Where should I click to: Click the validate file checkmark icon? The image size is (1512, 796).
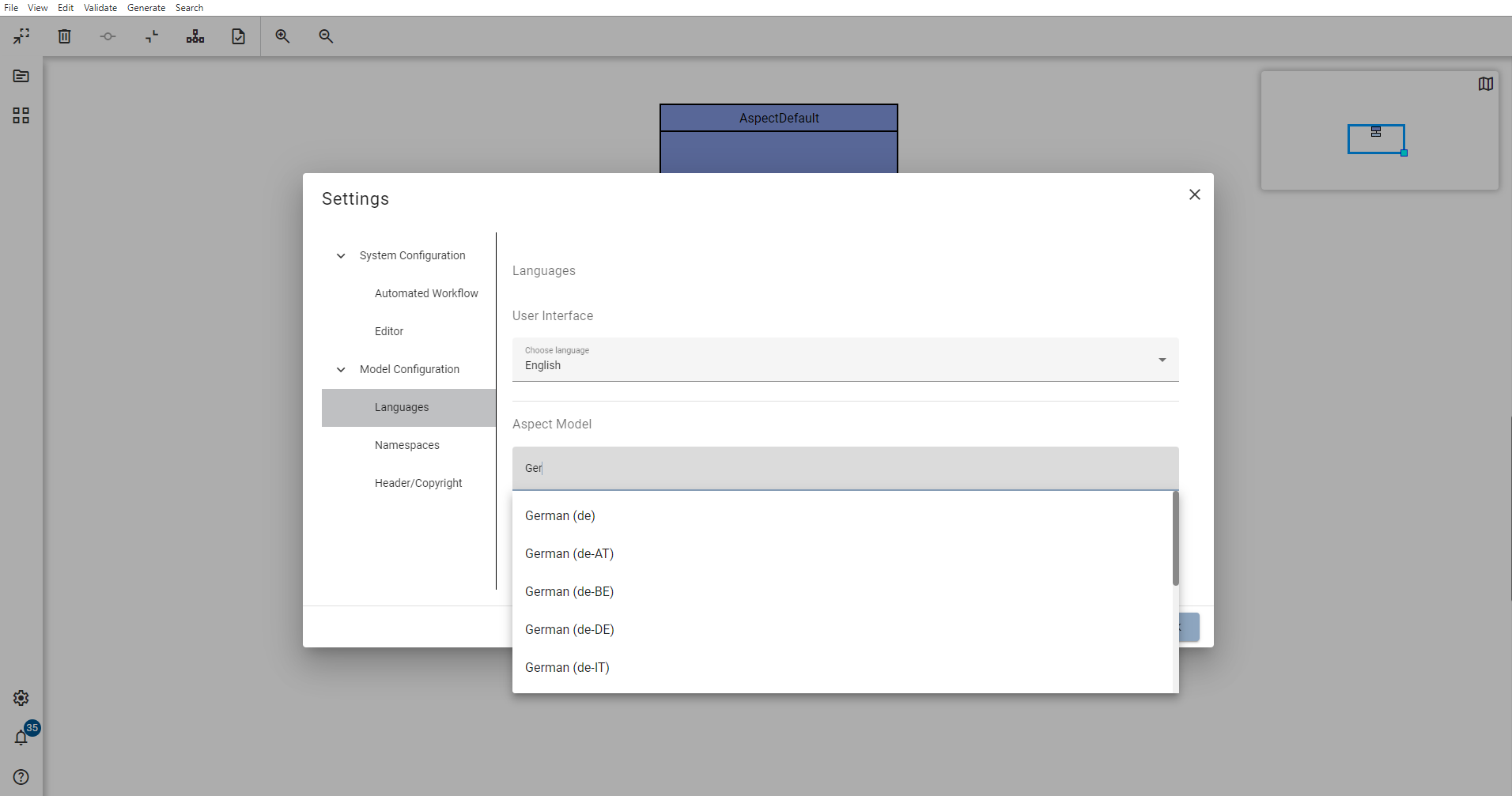238,36
